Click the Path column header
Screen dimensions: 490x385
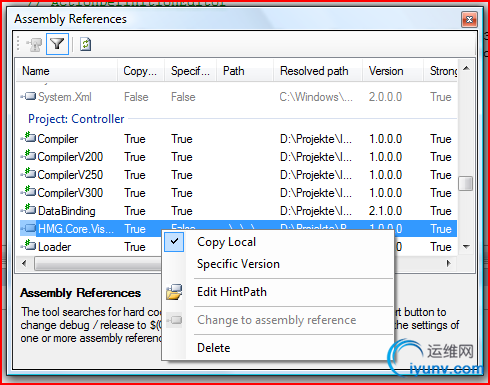[x=245, y=71]
